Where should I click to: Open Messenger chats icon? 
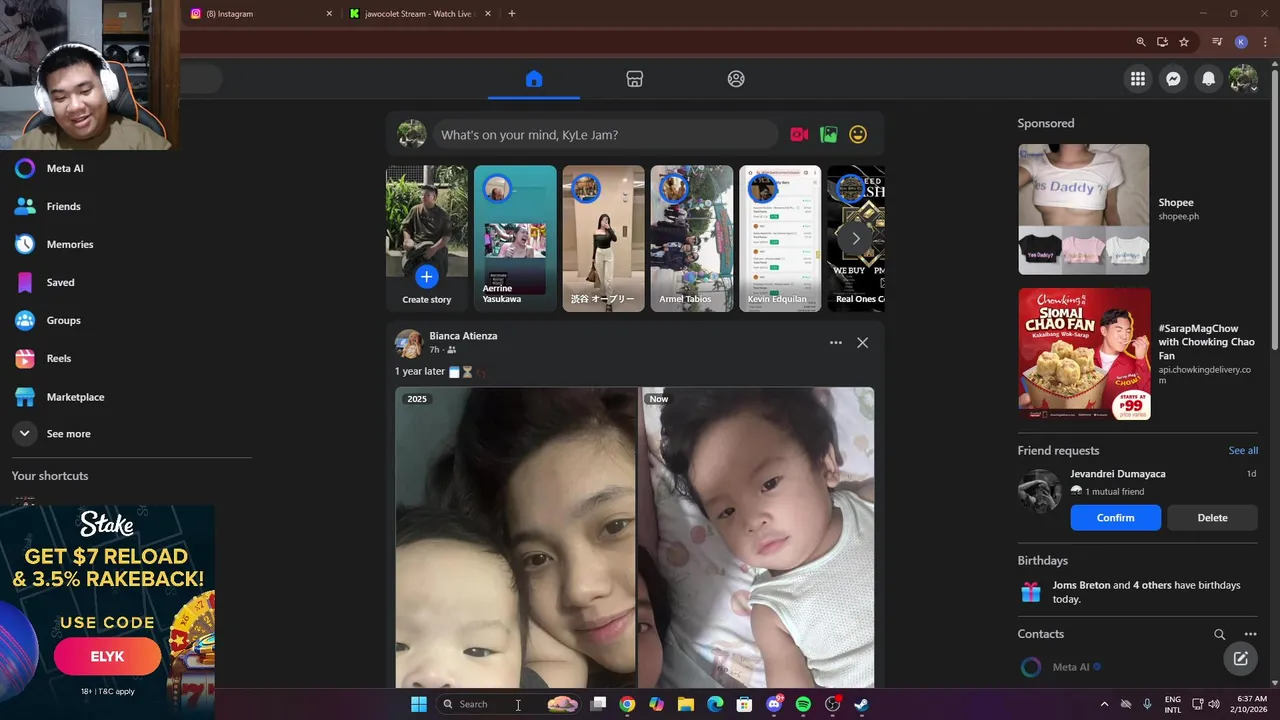[1173, 79]
